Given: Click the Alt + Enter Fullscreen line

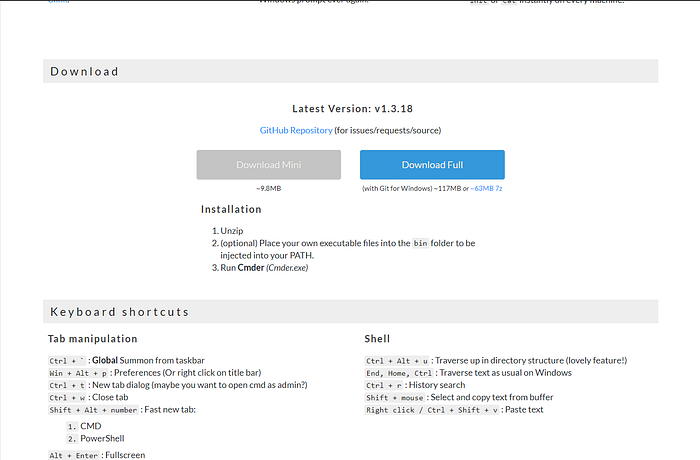Looking at the screenshot, I should click(97, 455).
